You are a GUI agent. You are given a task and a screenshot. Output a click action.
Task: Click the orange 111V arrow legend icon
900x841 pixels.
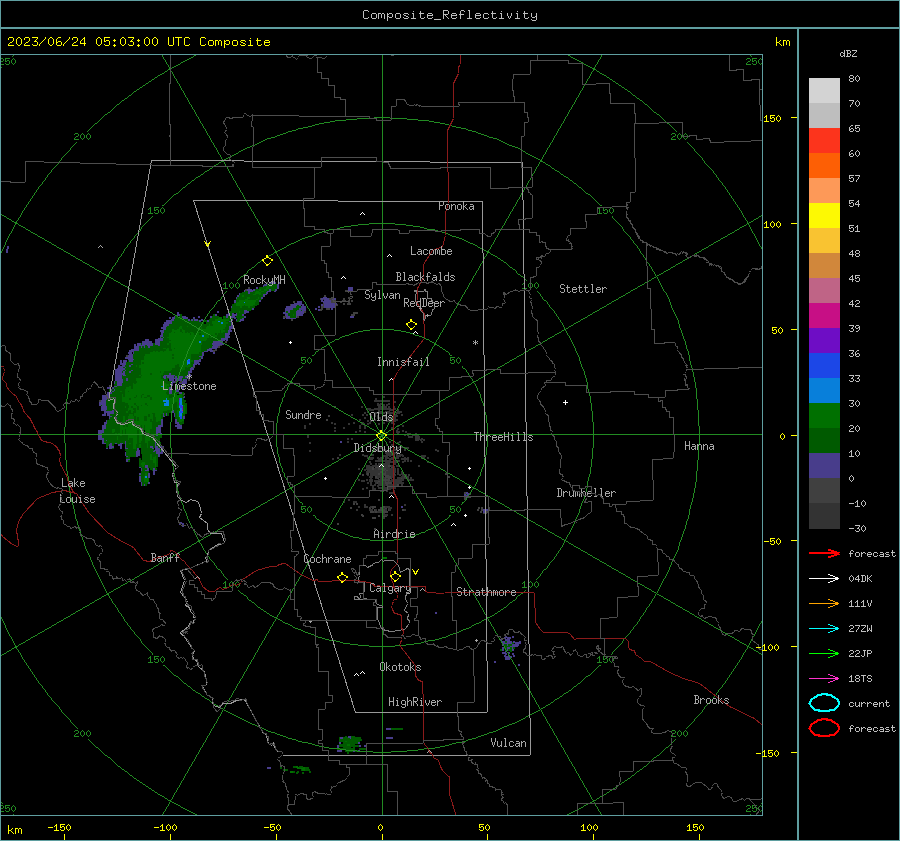[x=824, y=603]
